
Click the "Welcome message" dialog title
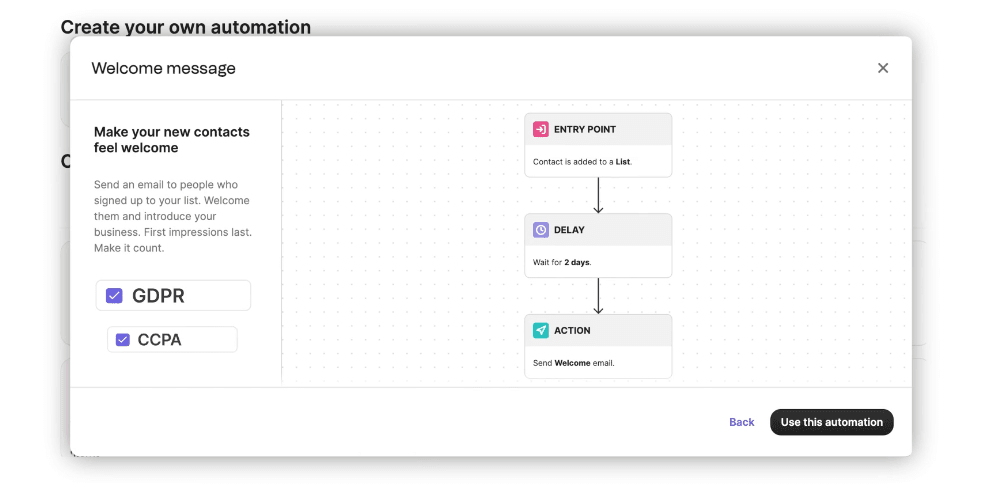[x=164, y=69]
